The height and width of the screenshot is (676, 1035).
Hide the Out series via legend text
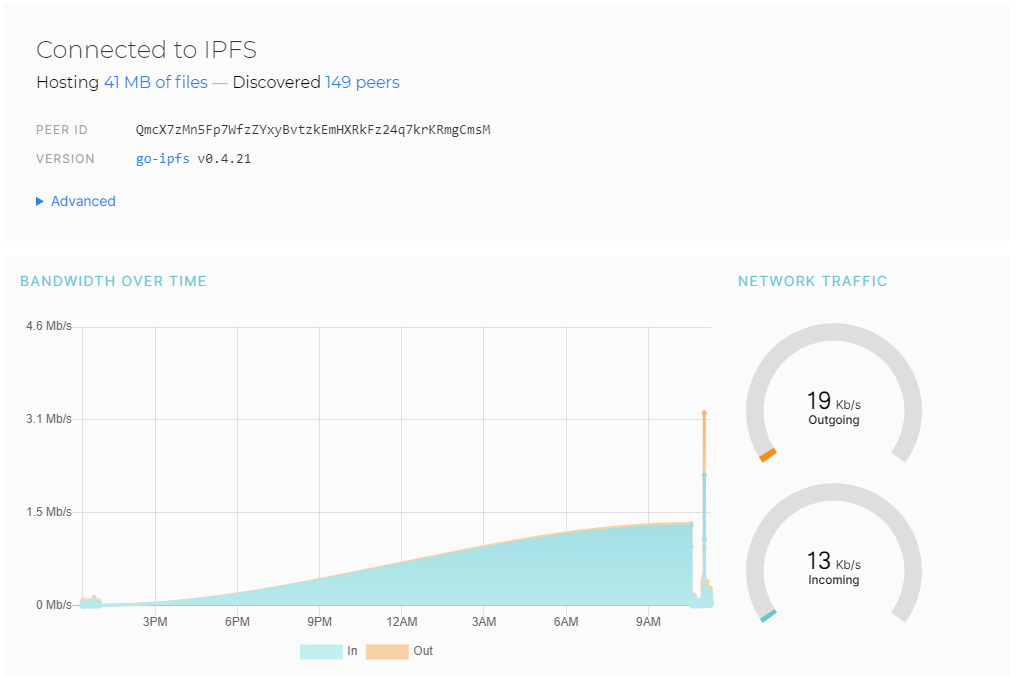click(x=423, y=651)
